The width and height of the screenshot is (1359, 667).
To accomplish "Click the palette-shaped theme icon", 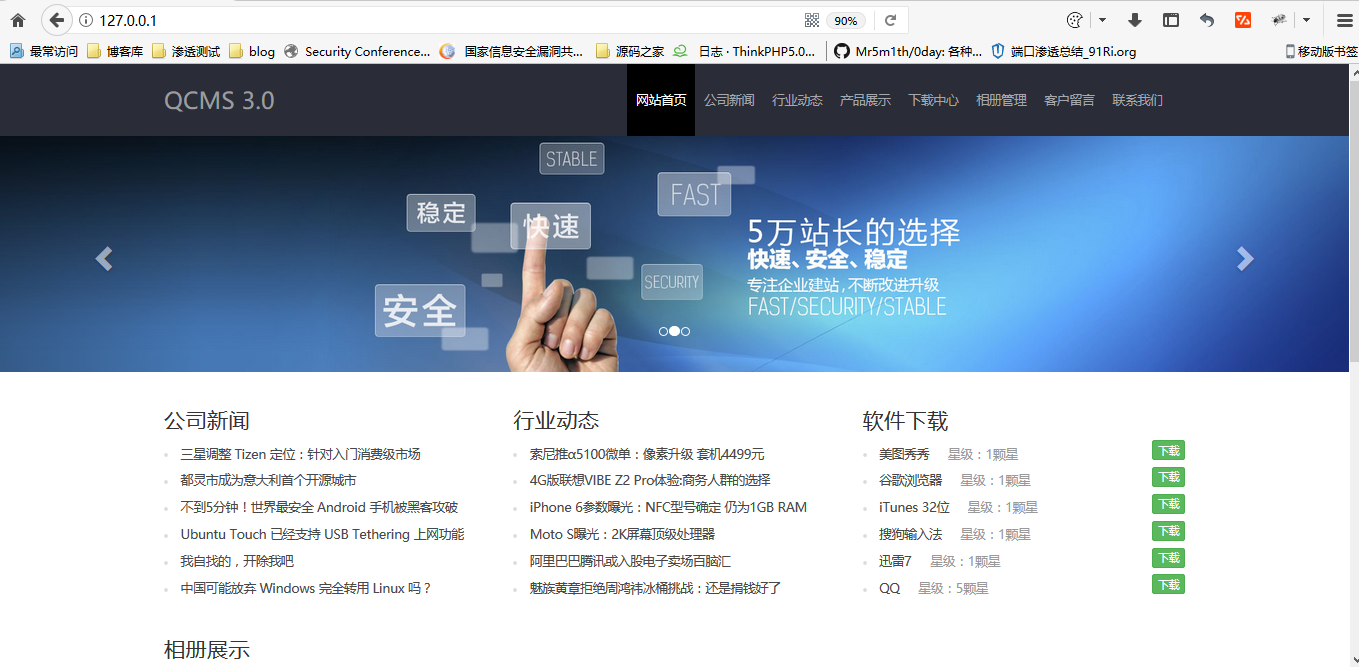I will coord(1075,20).
